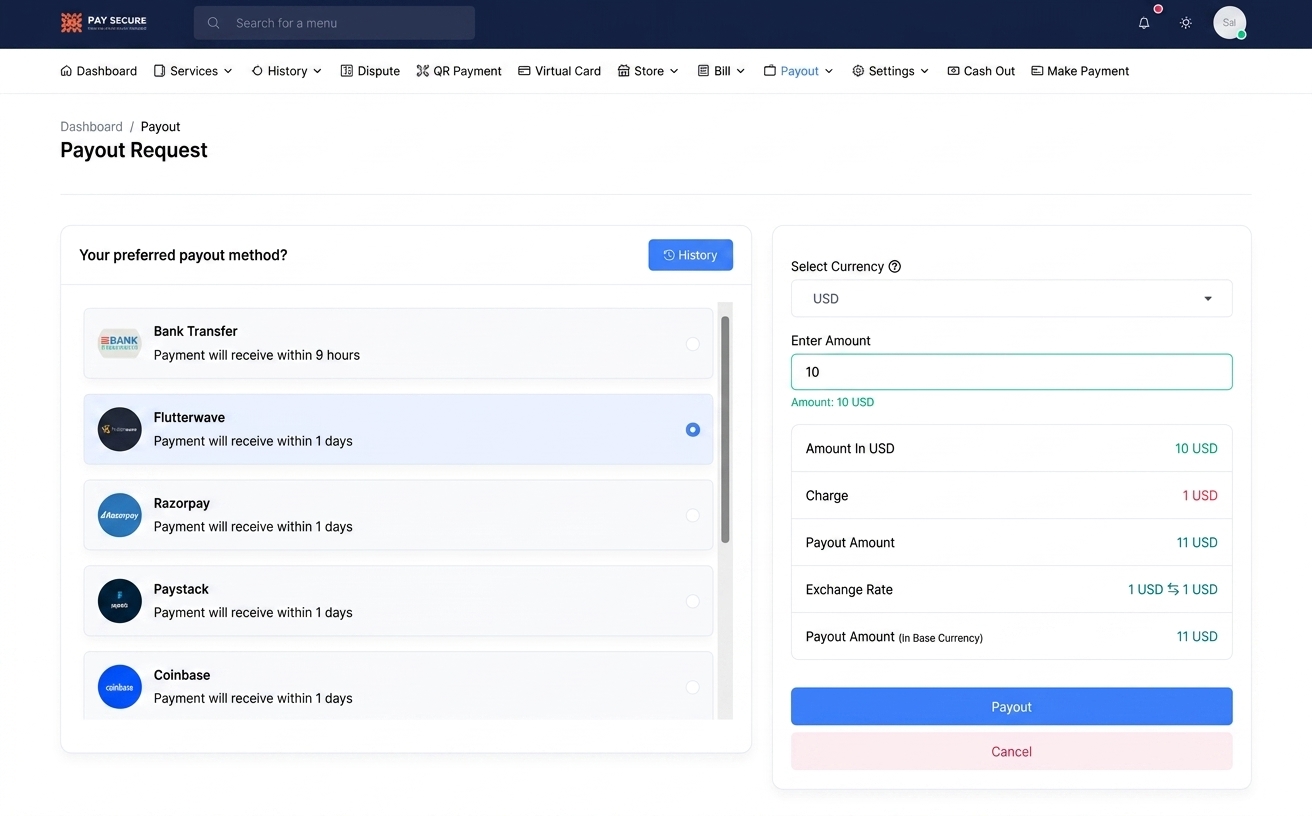This screenshot has height=816, width=1312.
Task: Click the blue History button
Action: [x=690, y=255]
